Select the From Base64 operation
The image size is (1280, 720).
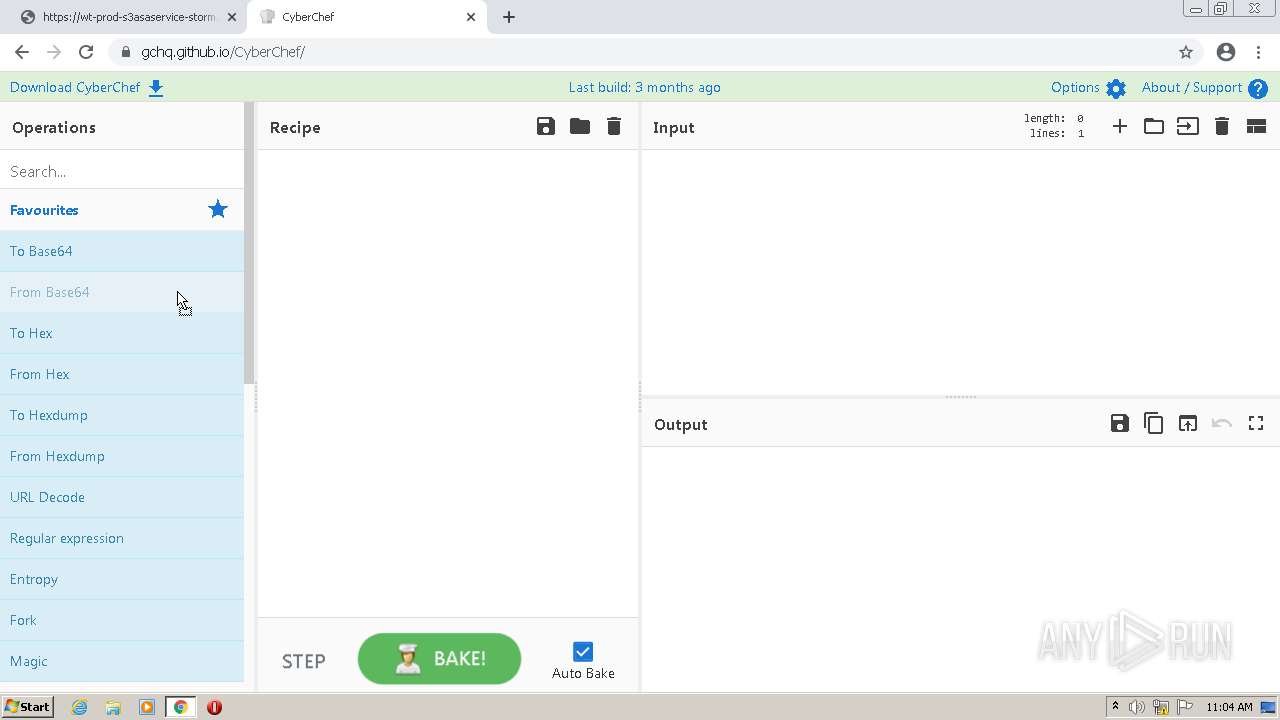[121, 292]
